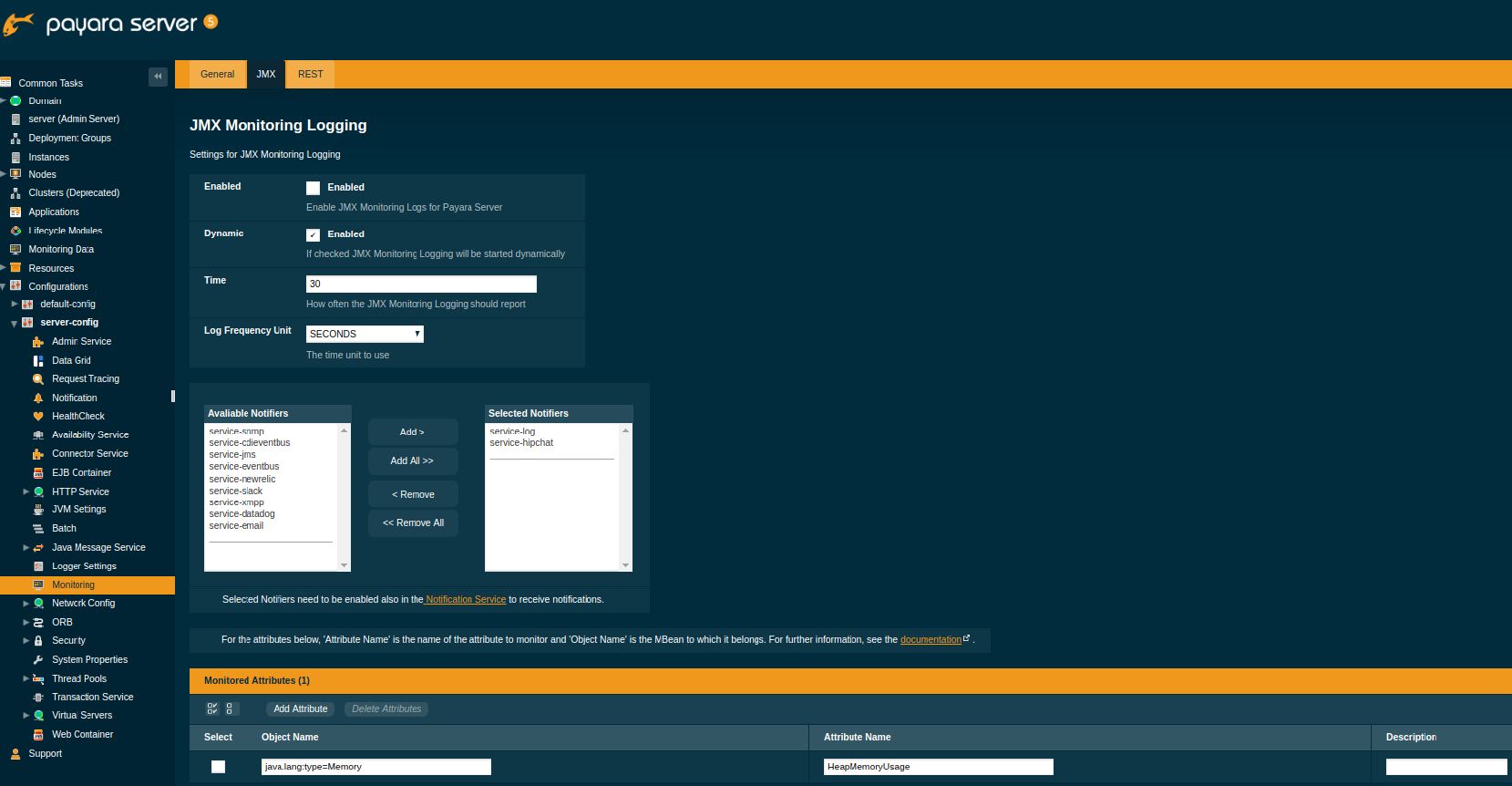Click the Monitoring Data icon
This screenshot has width=1512, height=786.
15,250
